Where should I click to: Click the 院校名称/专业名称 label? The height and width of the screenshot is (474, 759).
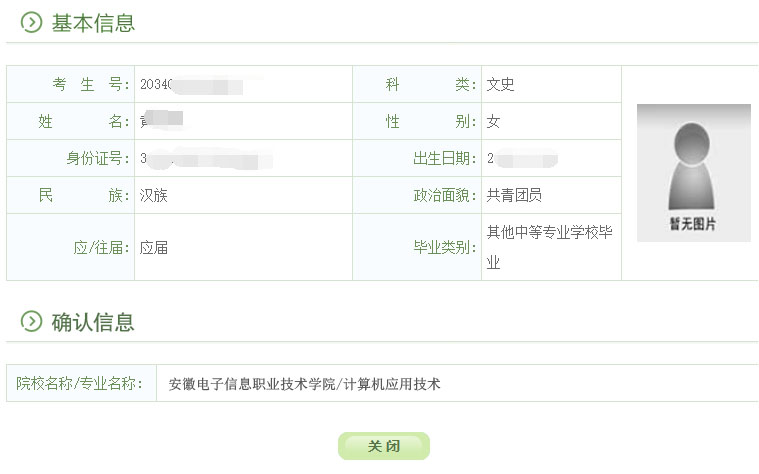pyautogui.click(x=80, y=383)
